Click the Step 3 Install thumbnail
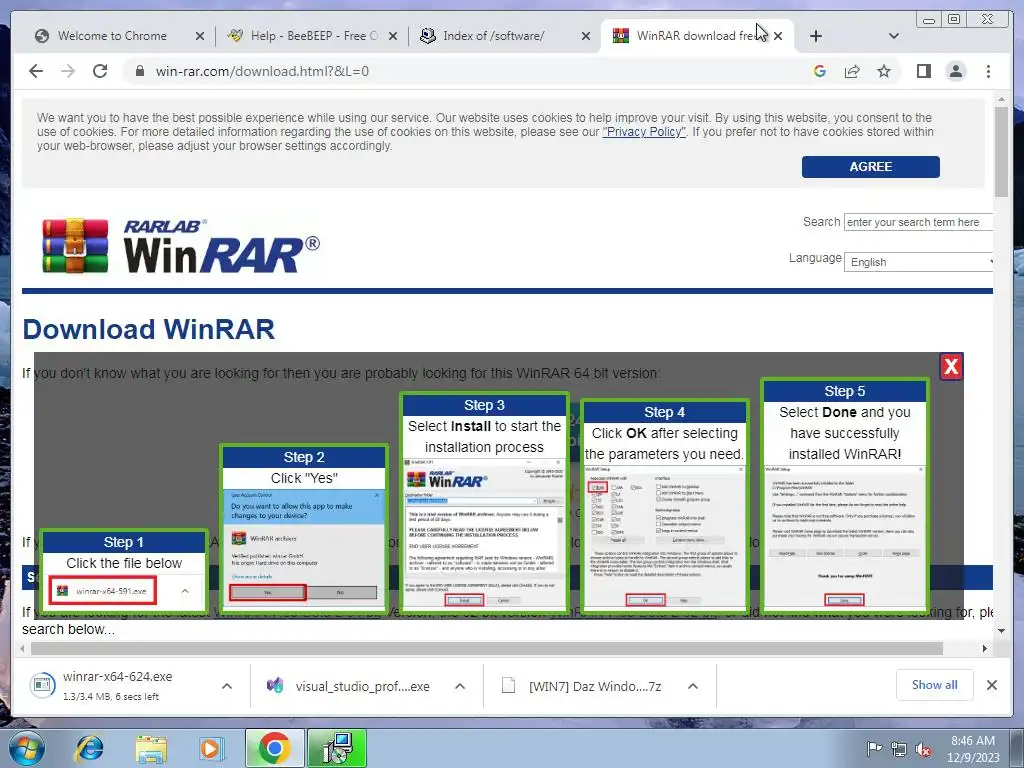The width and height of the screenshot is (1024, 768). point(484,502)
